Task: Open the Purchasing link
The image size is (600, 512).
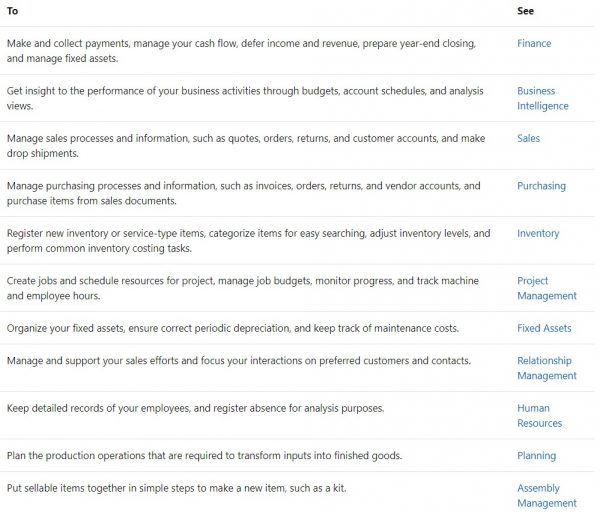Action: click(541, 186)
